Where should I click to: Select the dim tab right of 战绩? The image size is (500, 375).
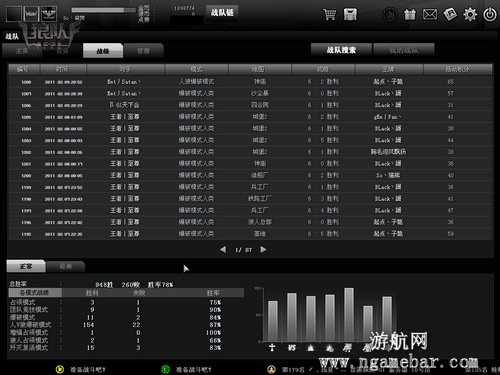click(143, 51)
